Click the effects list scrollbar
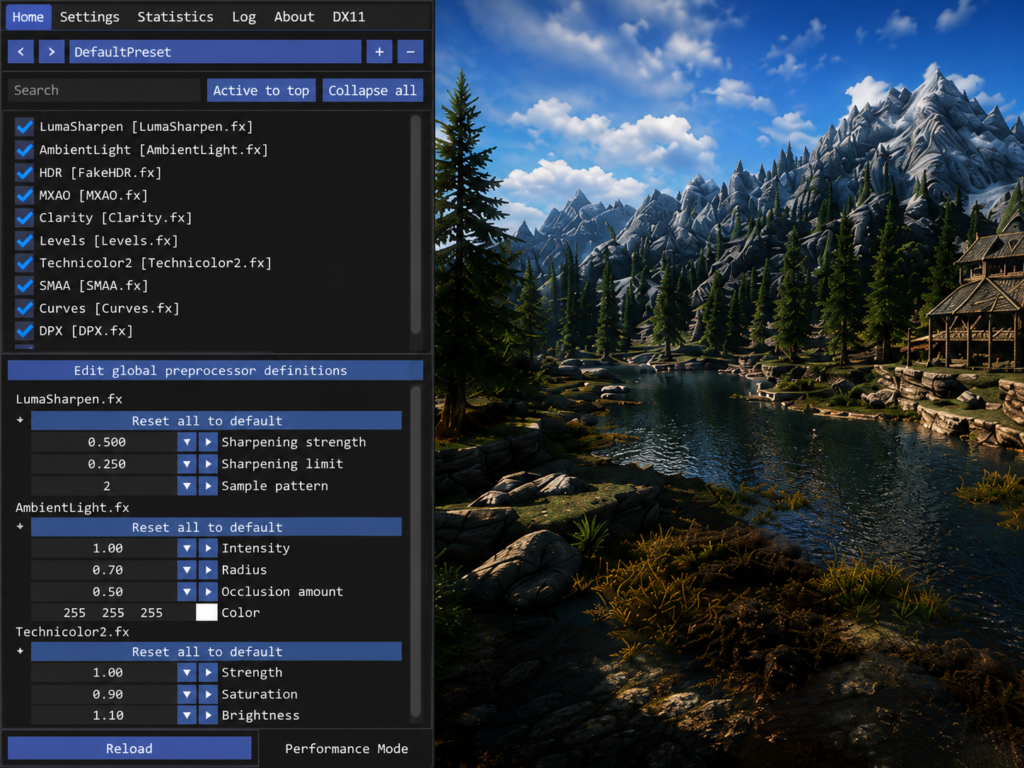 point(415,225)
